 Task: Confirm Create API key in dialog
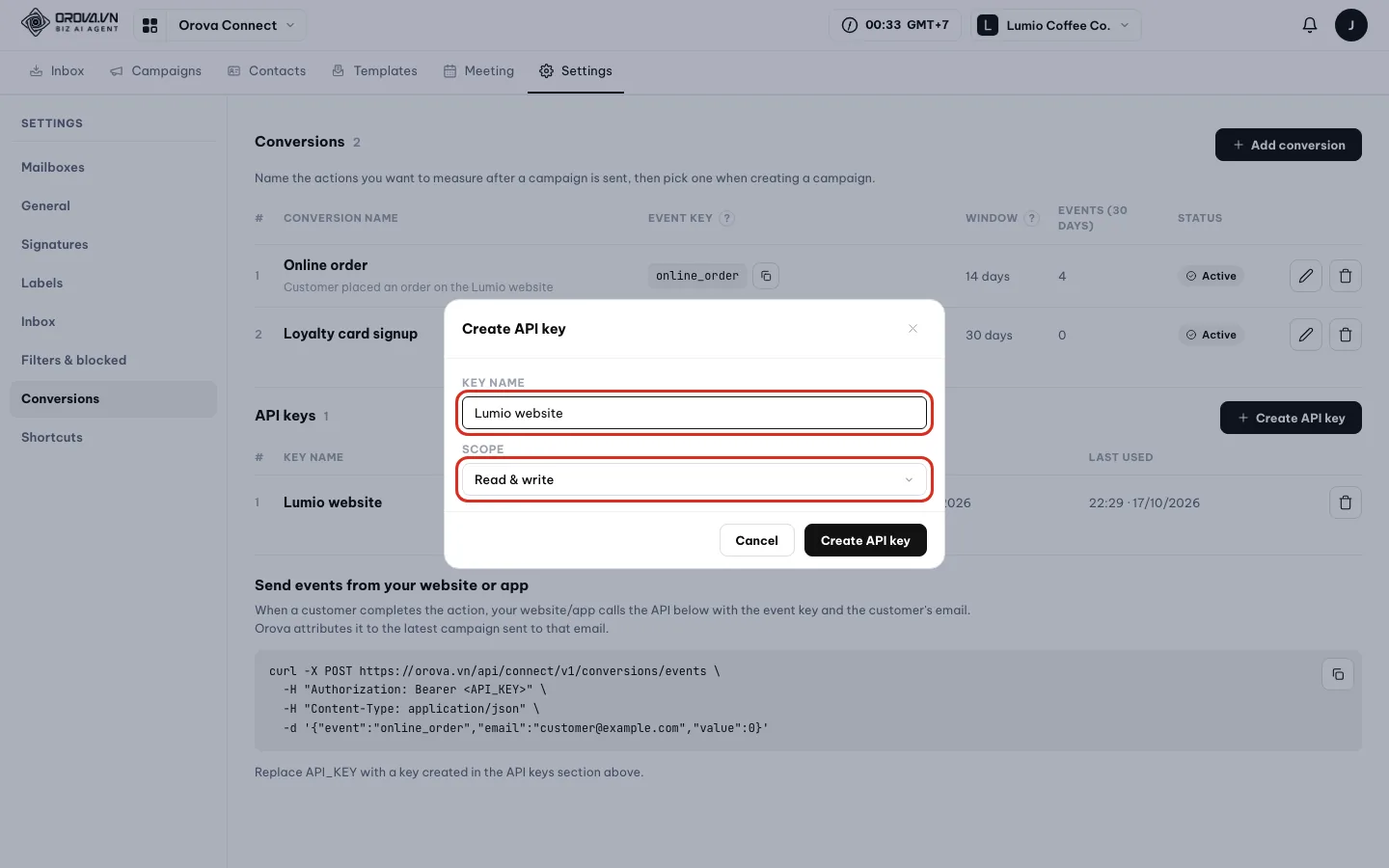(865, 540)
